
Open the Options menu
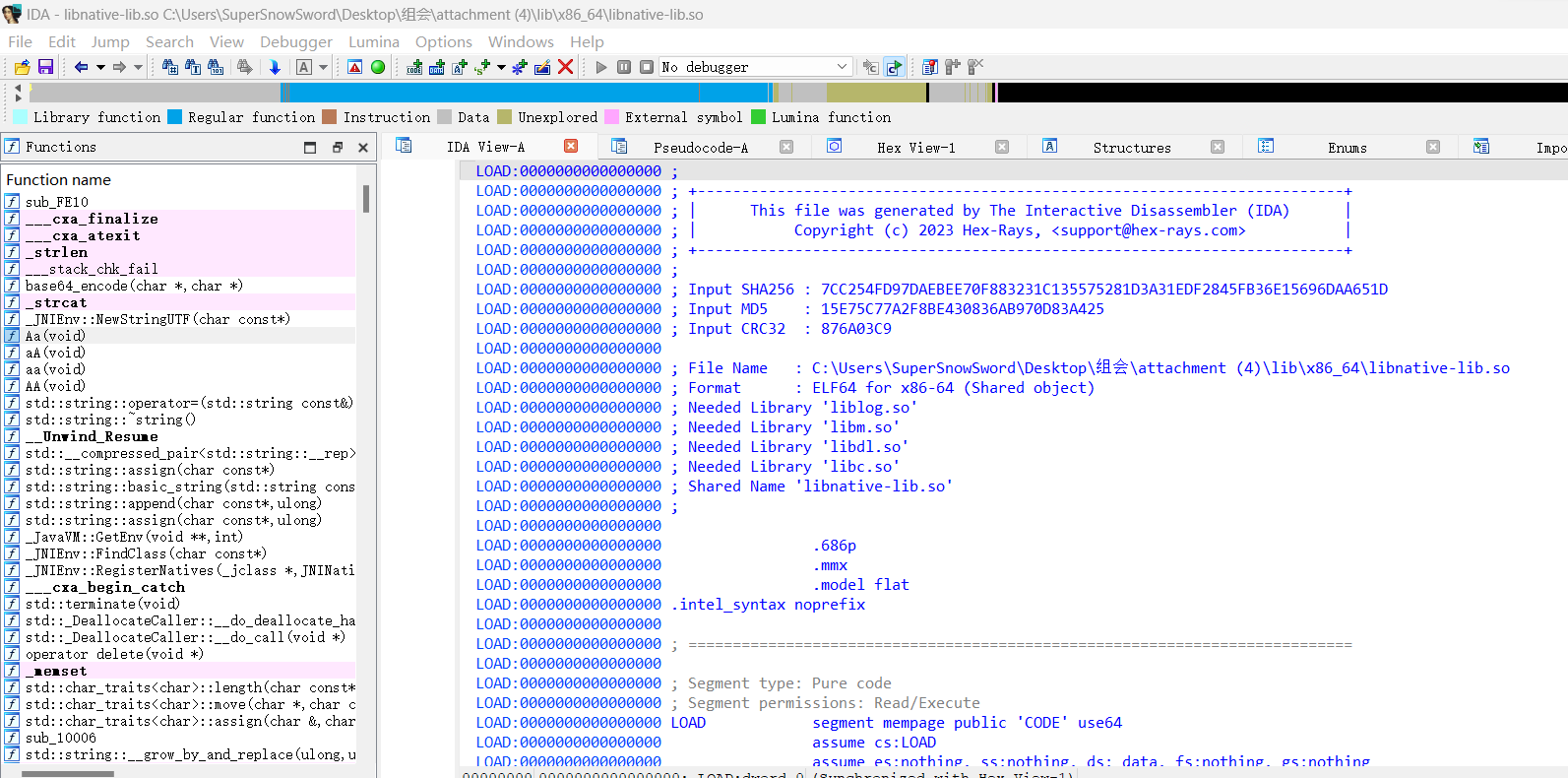click(444, 41)
